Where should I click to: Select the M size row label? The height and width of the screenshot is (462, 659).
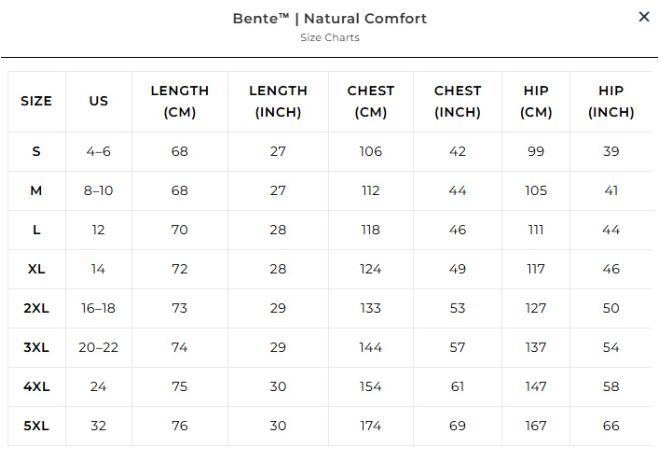(36, 190)
